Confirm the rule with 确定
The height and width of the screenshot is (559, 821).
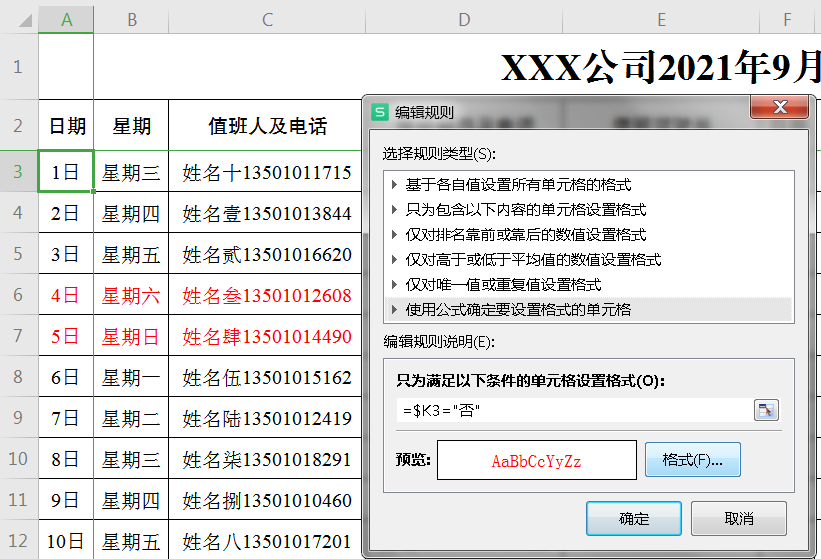coord(634,518)
